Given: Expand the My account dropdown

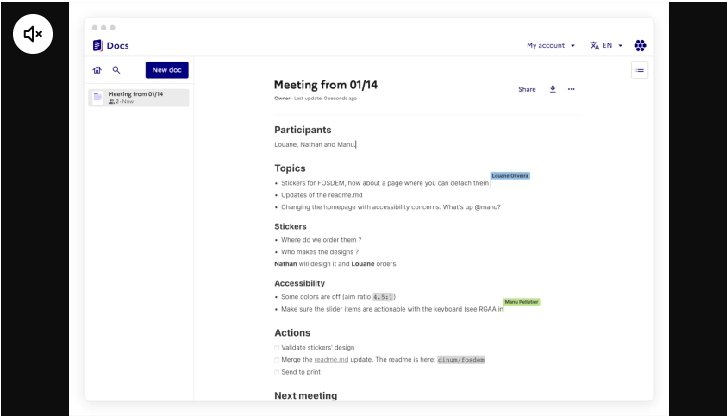Looking at the screenshot, I should tap(551, 45).
